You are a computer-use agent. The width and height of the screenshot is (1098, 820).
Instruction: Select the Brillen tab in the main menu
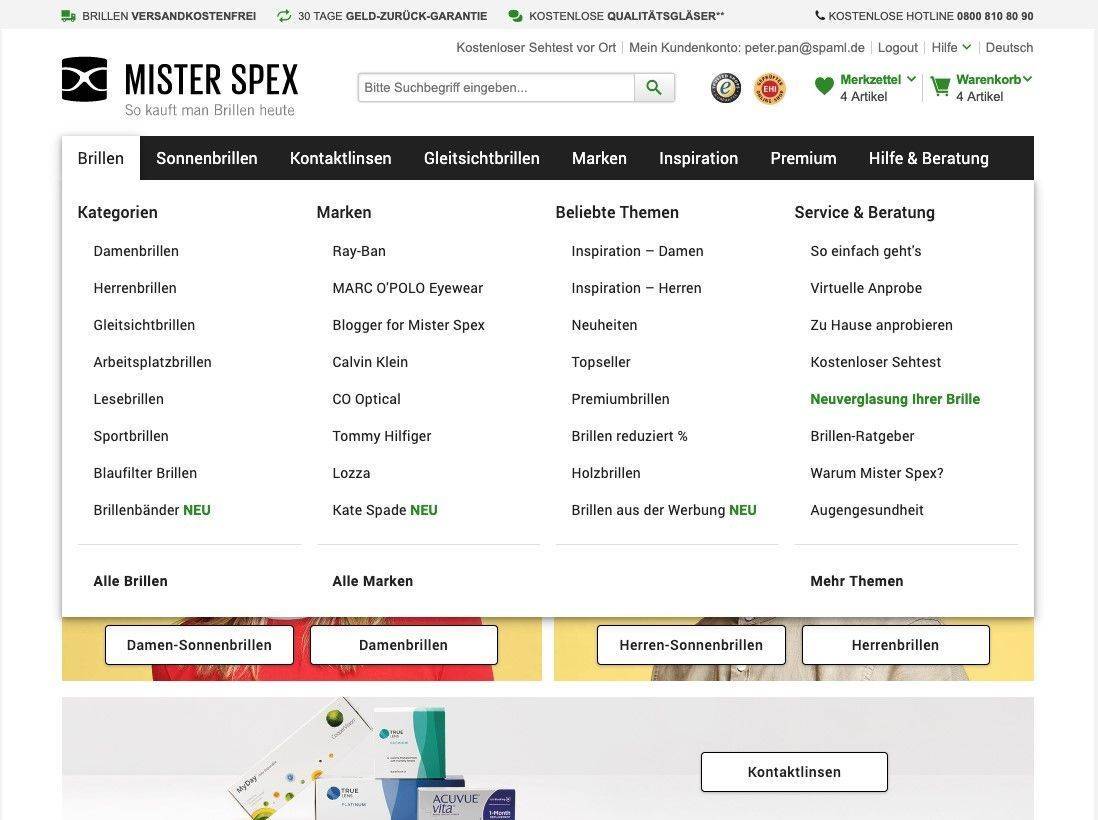coord(101,158)
